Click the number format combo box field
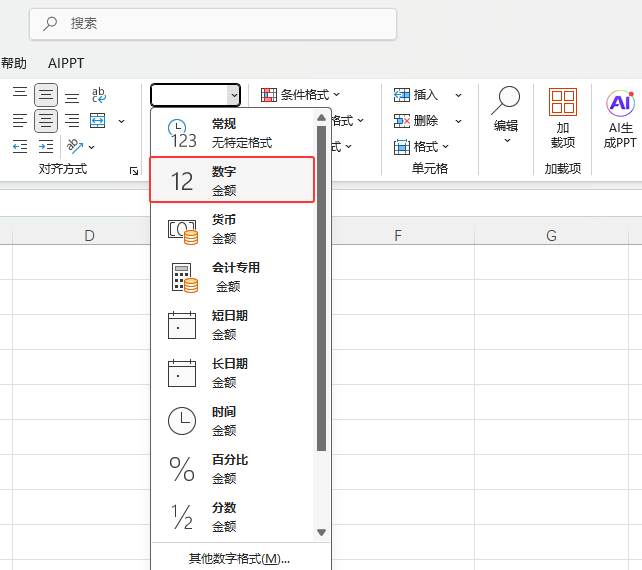This screenshot has width=642, height=570. coord(189,95)
